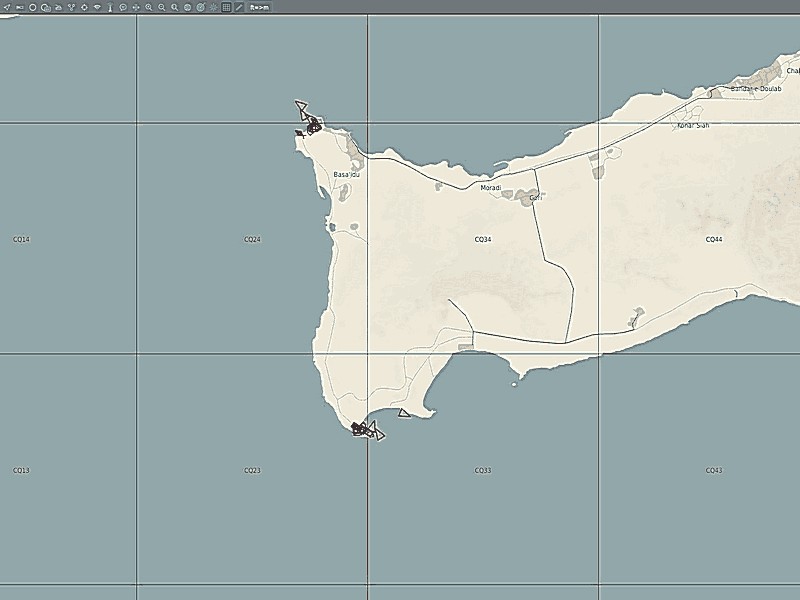This screenshot has width=800, height=600.
Task: Open the speech bubble chat icon
Action: (x=123, y=7)
